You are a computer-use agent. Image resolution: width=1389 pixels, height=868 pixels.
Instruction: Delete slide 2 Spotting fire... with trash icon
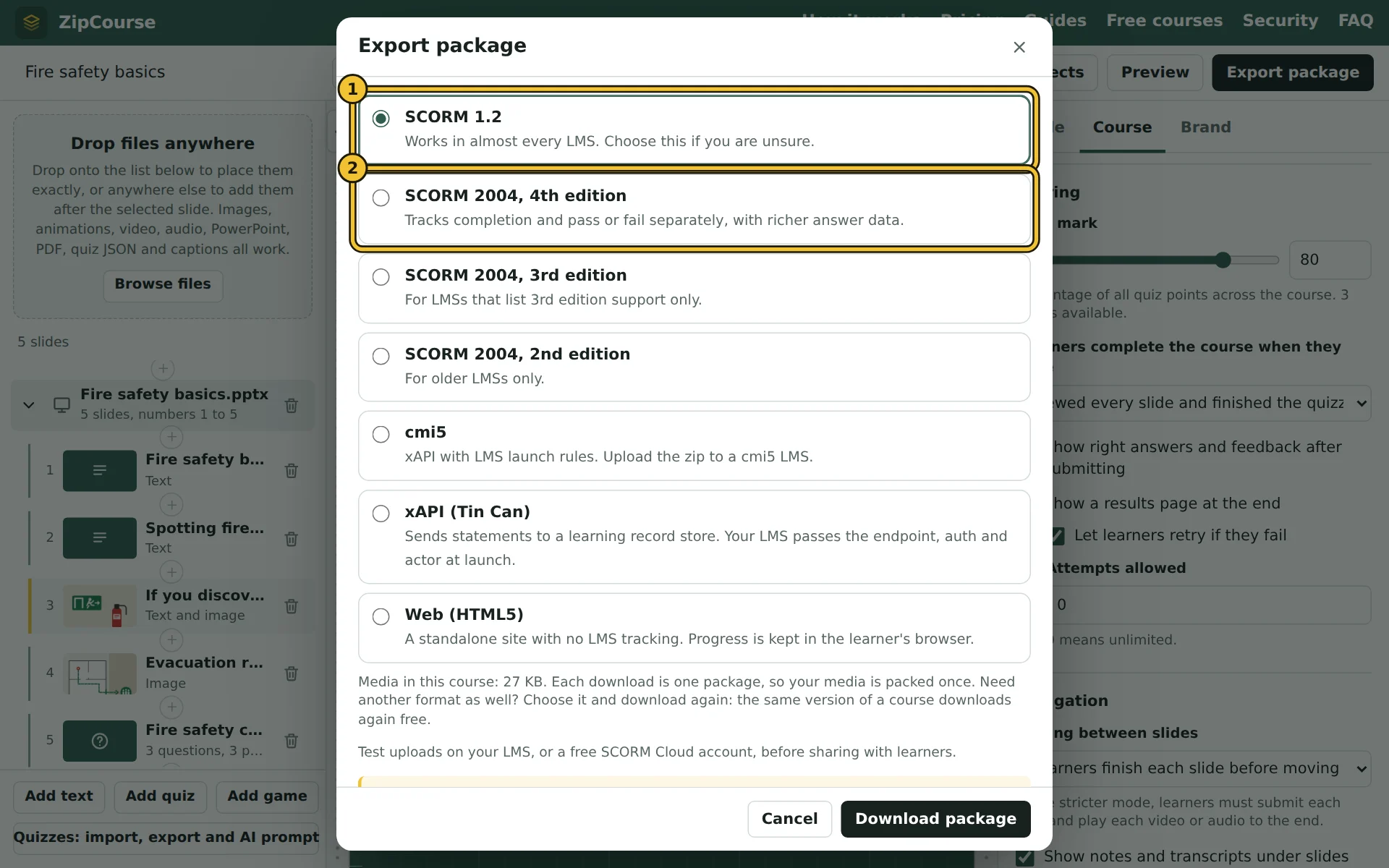[x=292, y=539]
